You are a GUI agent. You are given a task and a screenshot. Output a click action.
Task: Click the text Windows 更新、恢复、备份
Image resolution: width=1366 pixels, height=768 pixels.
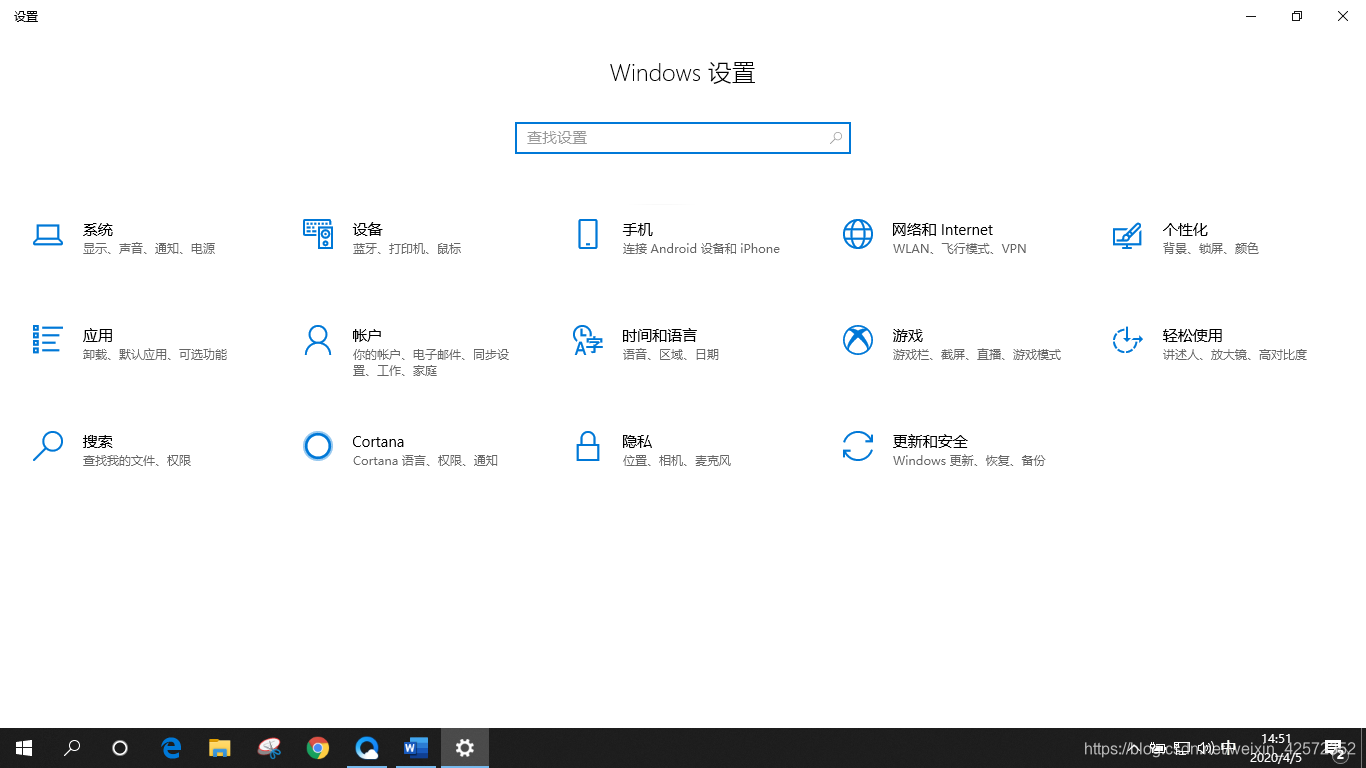coord(969,461)
